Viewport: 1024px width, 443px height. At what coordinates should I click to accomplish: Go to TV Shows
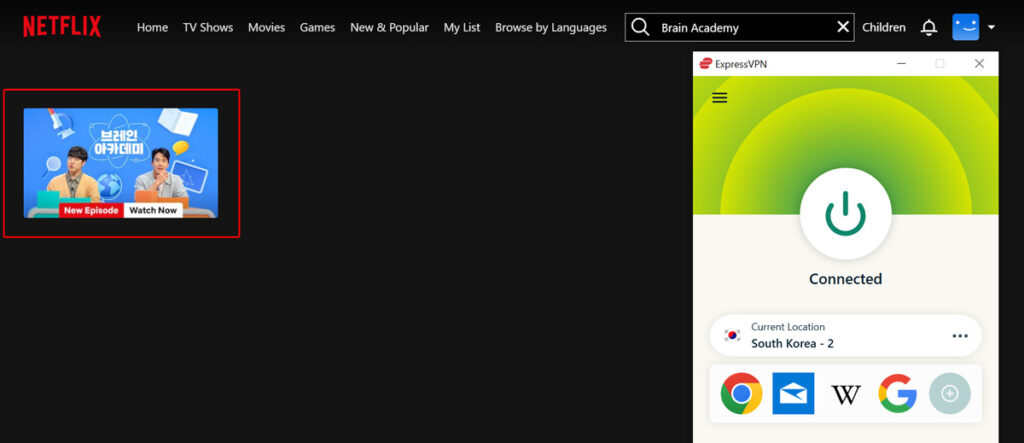coord(208,27)
